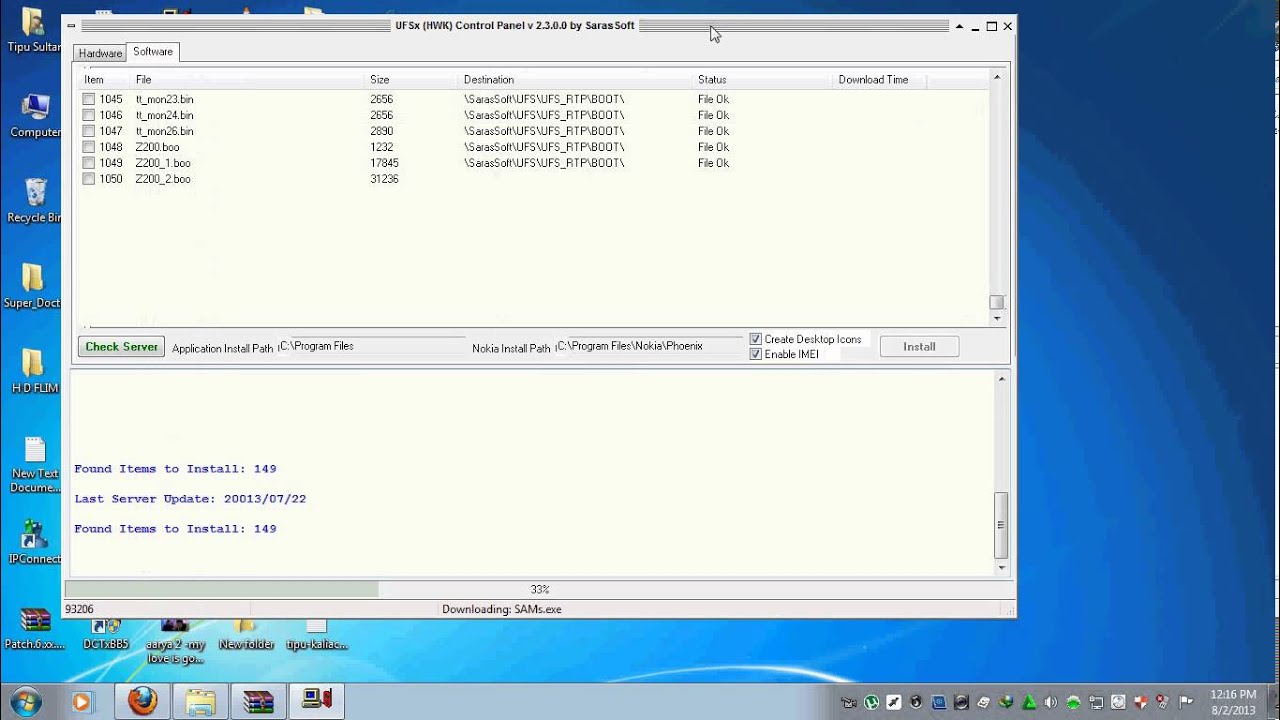Screen dimensions: 1280x720
Task: Tick the checkbox for item 1046 tt_mon24.bin
Action: [x=89, y=115]
